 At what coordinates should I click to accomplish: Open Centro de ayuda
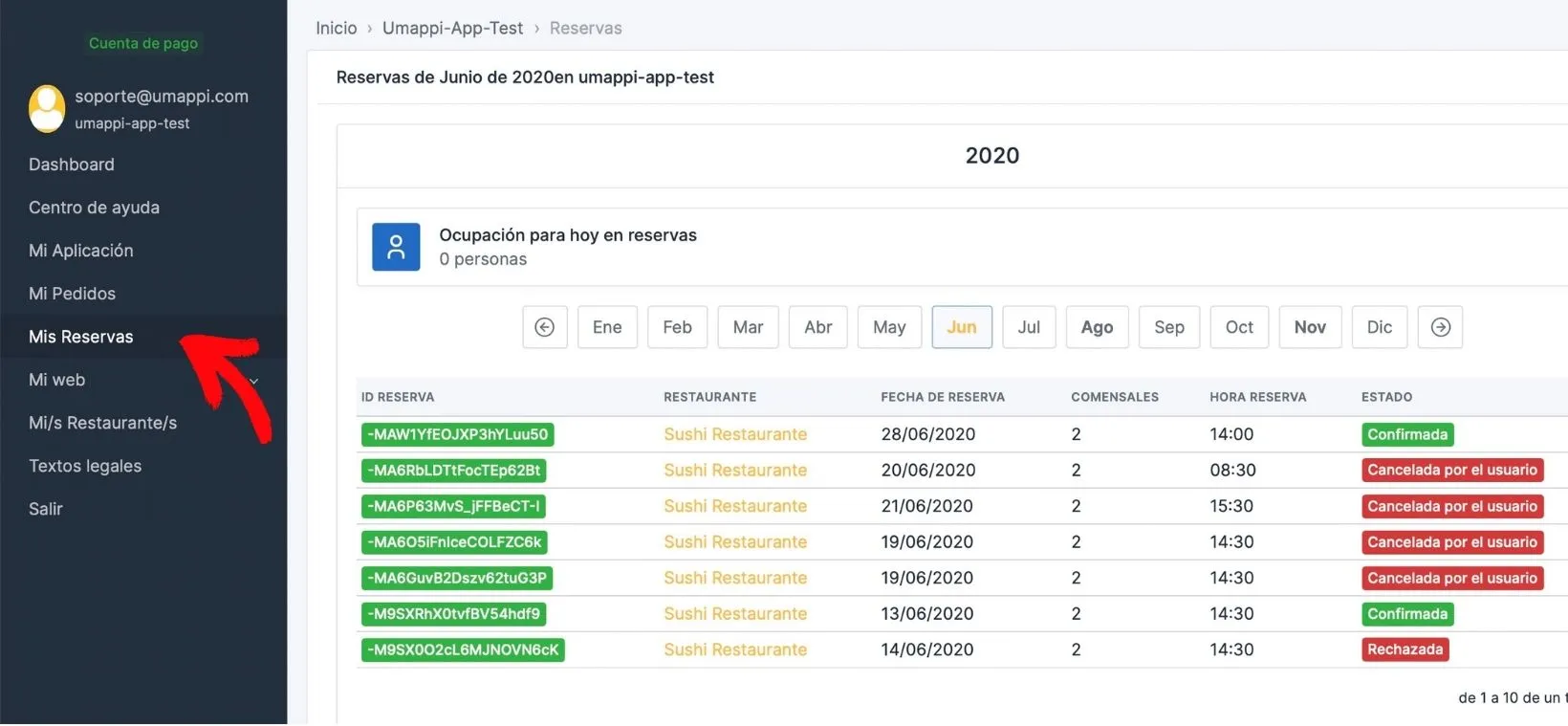coord(94,208)
